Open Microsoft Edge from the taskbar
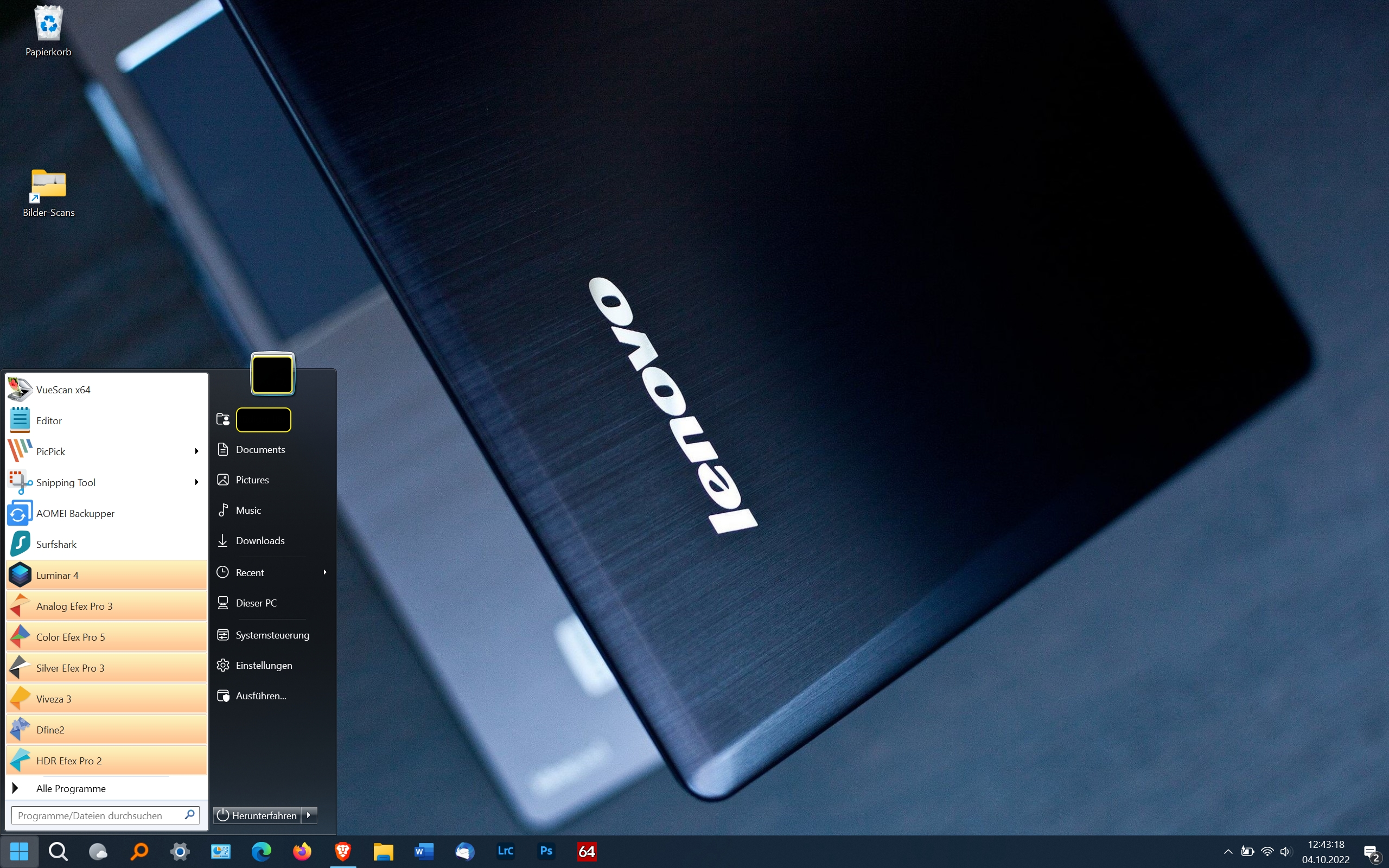1389x868 pixels. coord(261,851)
